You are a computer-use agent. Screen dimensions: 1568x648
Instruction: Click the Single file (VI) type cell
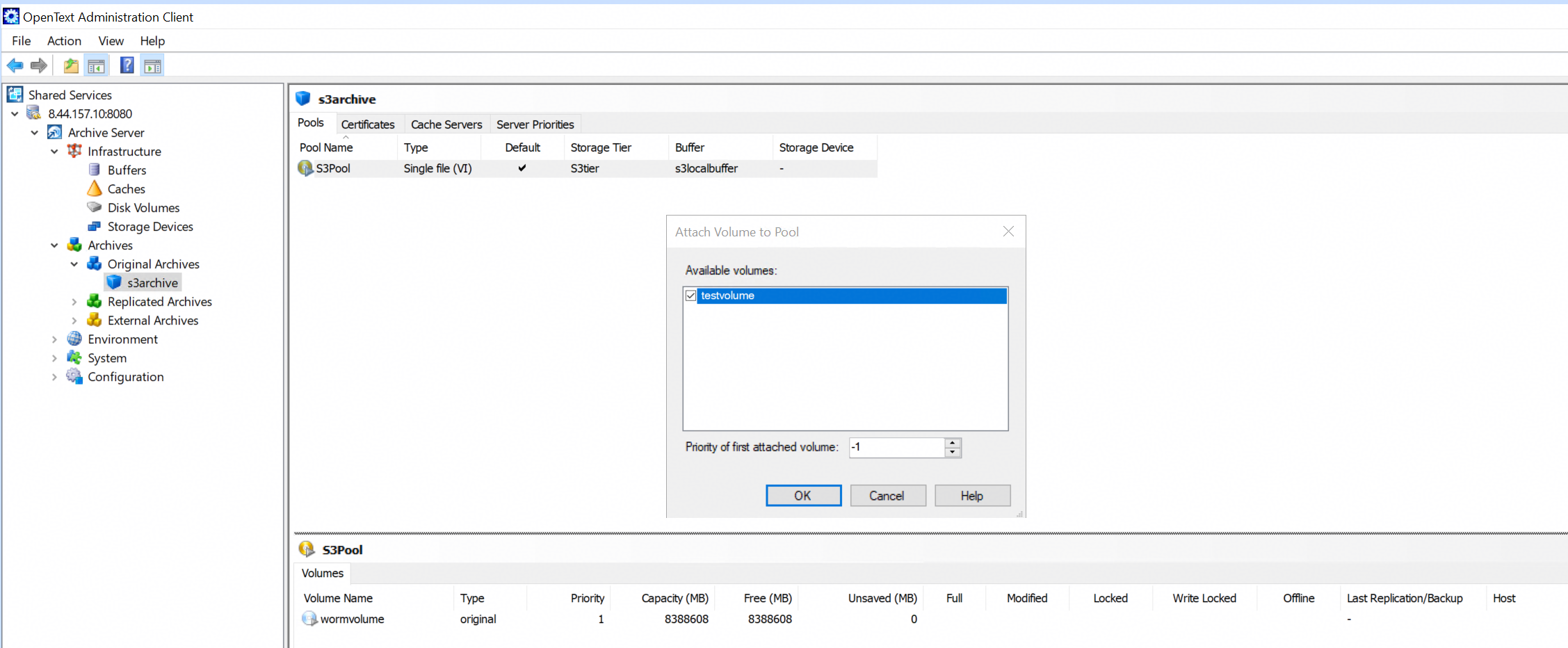(438, 168)
